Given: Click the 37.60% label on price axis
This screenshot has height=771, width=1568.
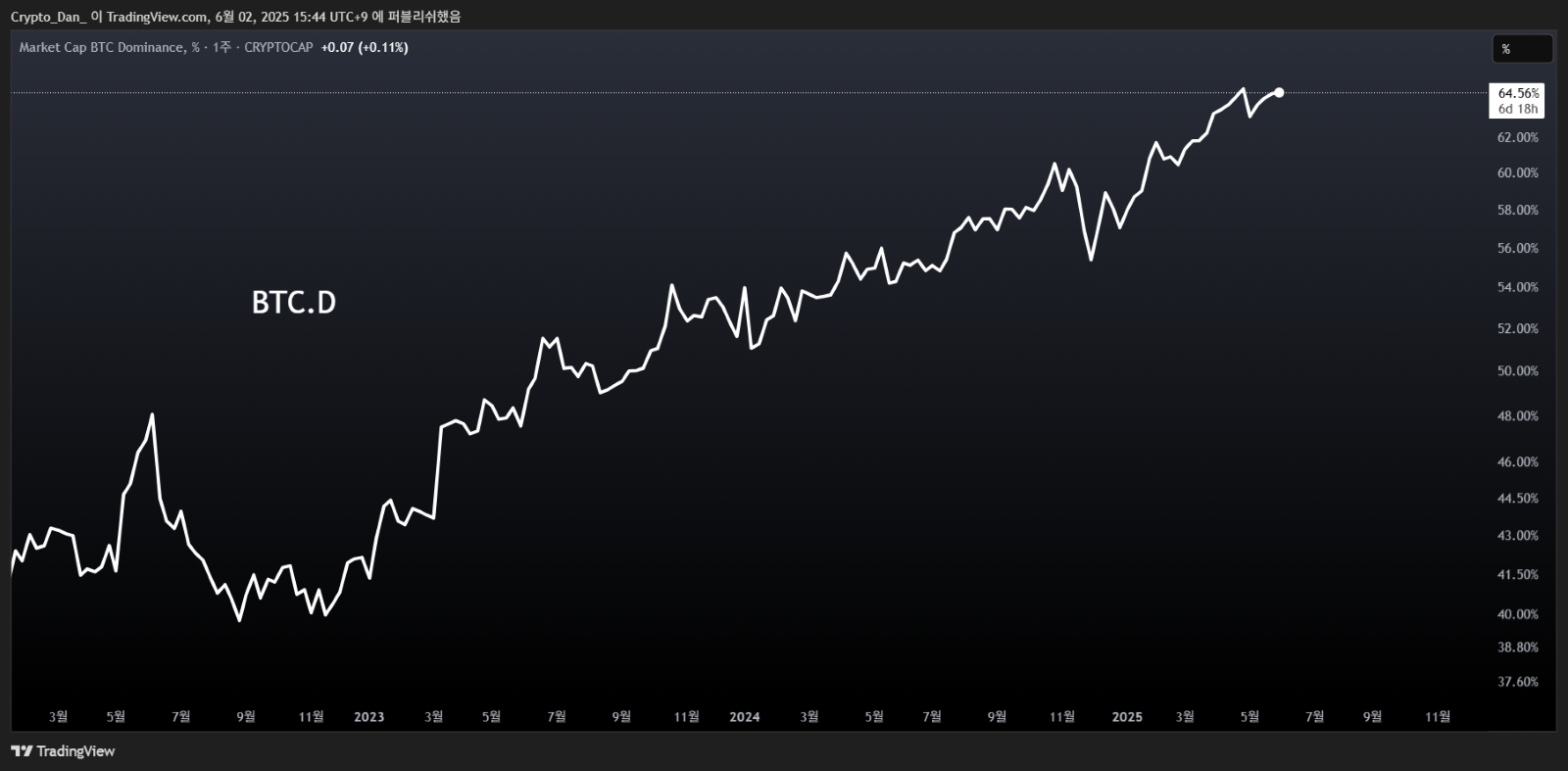Looking at the screenshot, I should (1517, 681).
